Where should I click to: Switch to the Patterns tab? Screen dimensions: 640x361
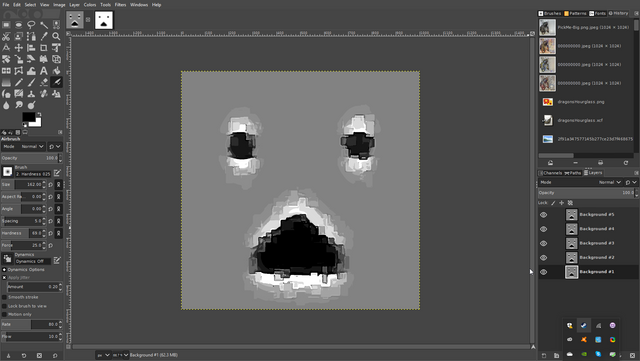[575, 13]
